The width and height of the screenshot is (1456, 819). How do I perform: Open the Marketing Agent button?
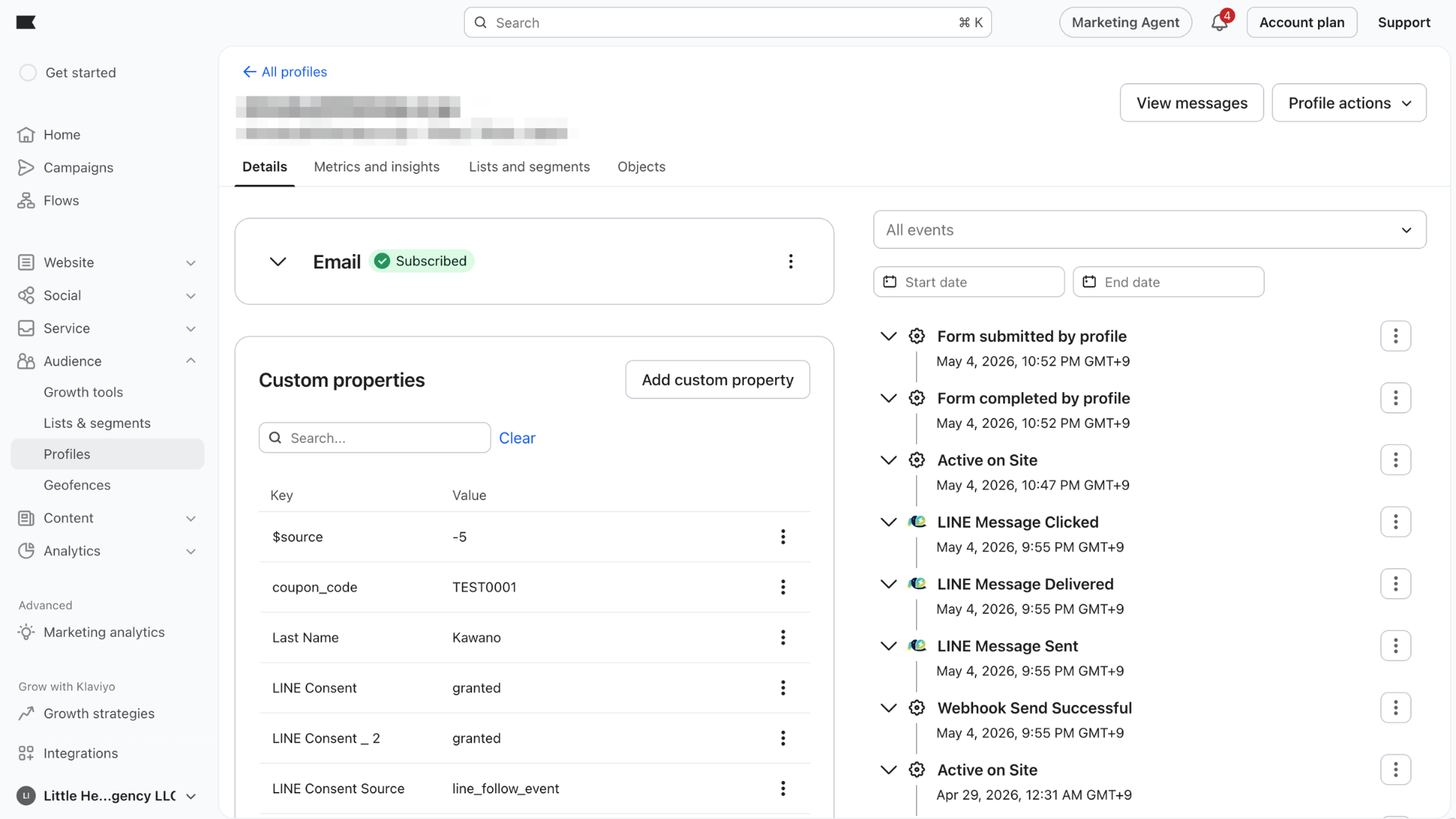pyautogui.click(x=1125, y=23)
